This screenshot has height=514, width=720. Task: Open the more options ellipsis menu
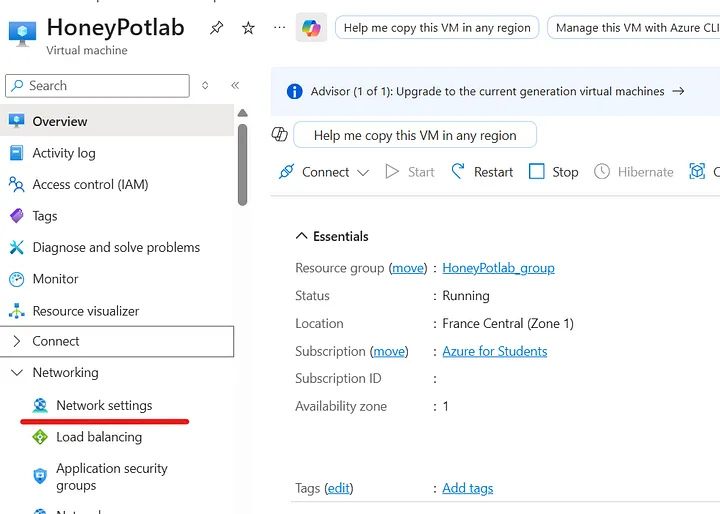(279, 28)
